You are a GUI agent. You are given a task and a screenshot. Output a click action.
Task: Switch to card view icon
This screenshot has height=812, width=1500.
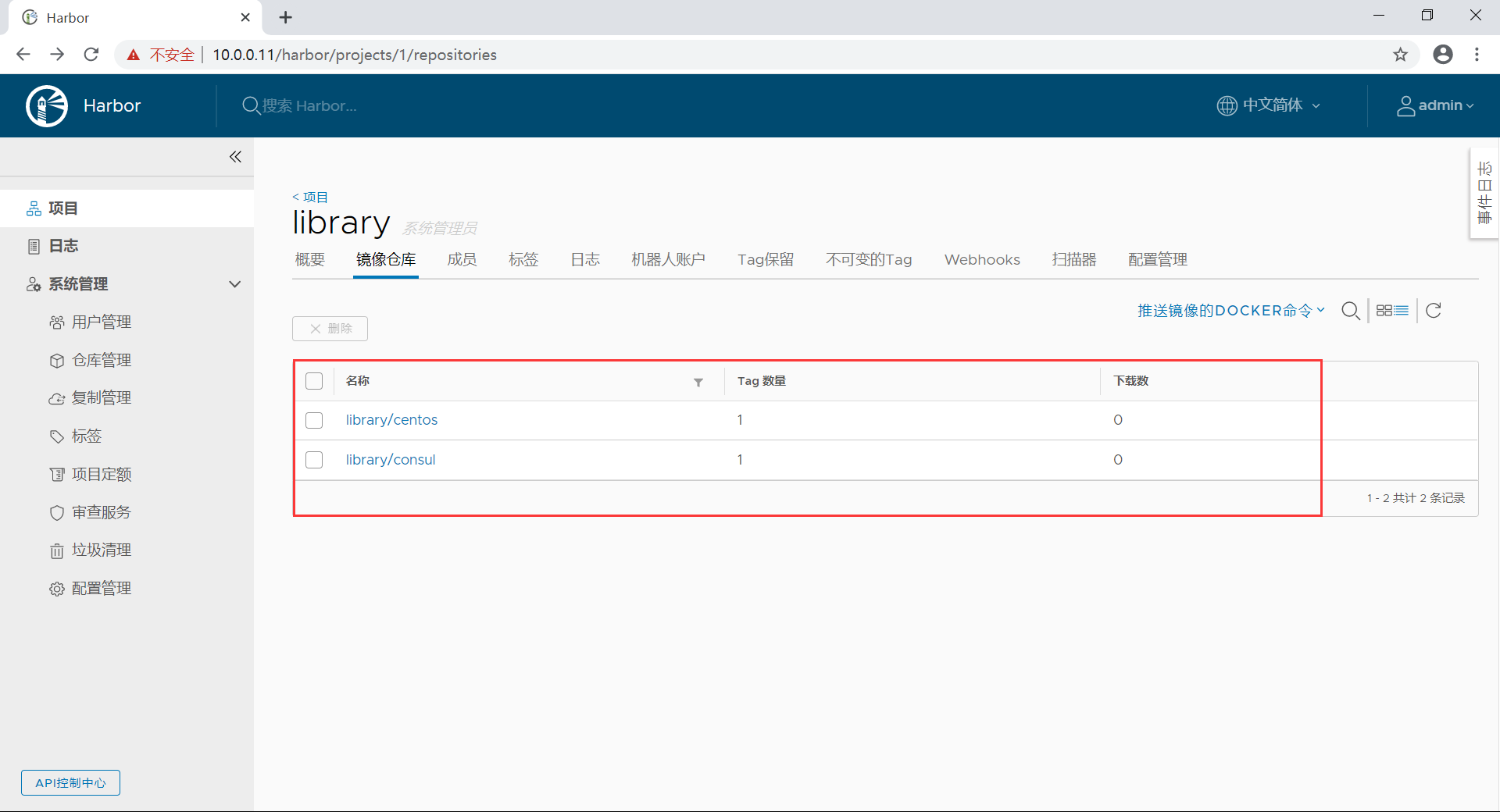click(1384, 311)
